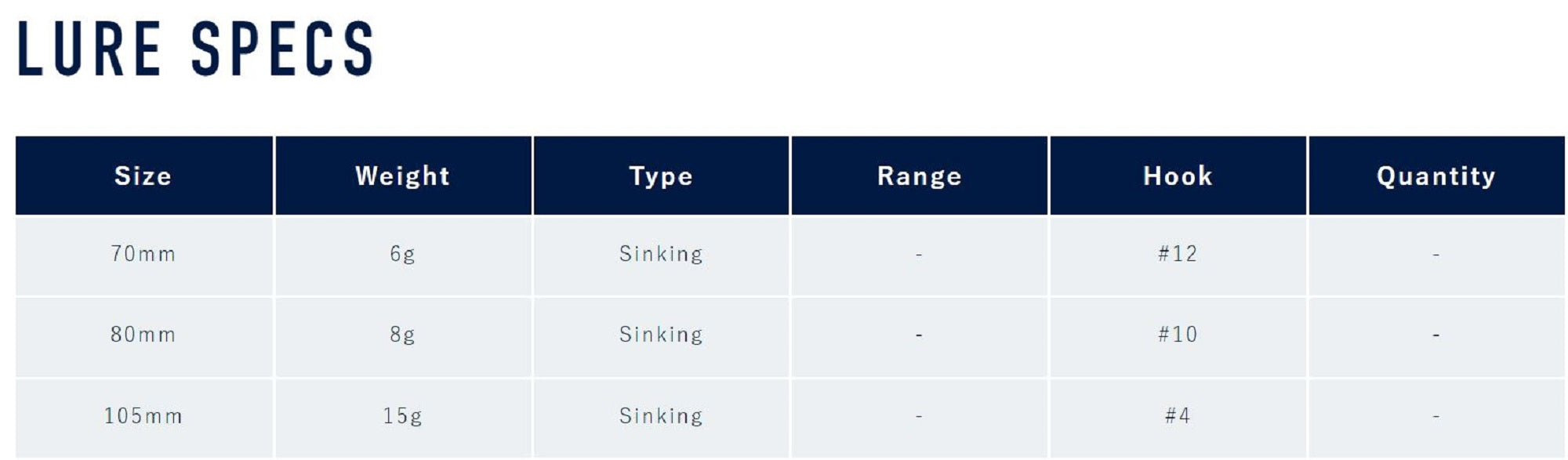
Task: Click Sinking type in the 70mm row
Action: click(661, 254)
